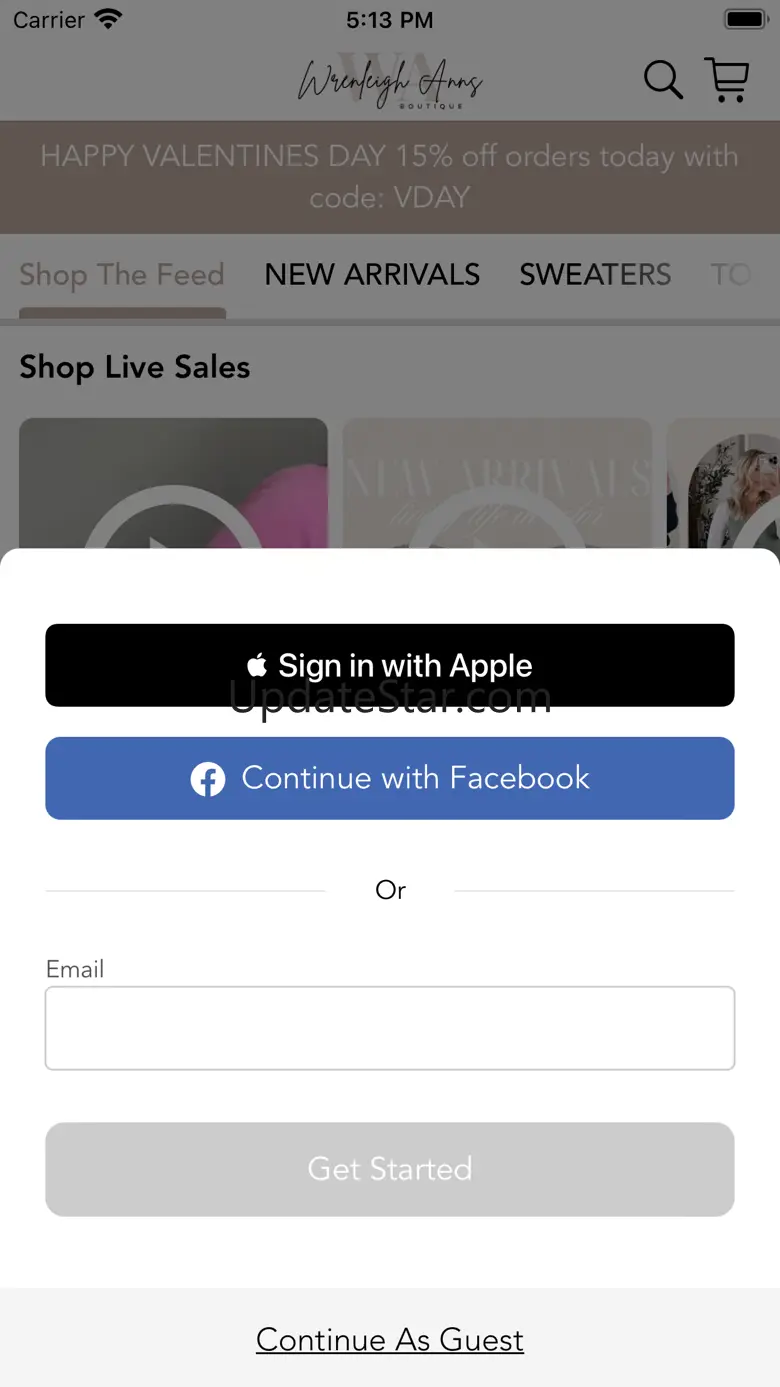Tap the Wi-Fi status icon
Screen dimensions: 780x1387
point(108,19)
